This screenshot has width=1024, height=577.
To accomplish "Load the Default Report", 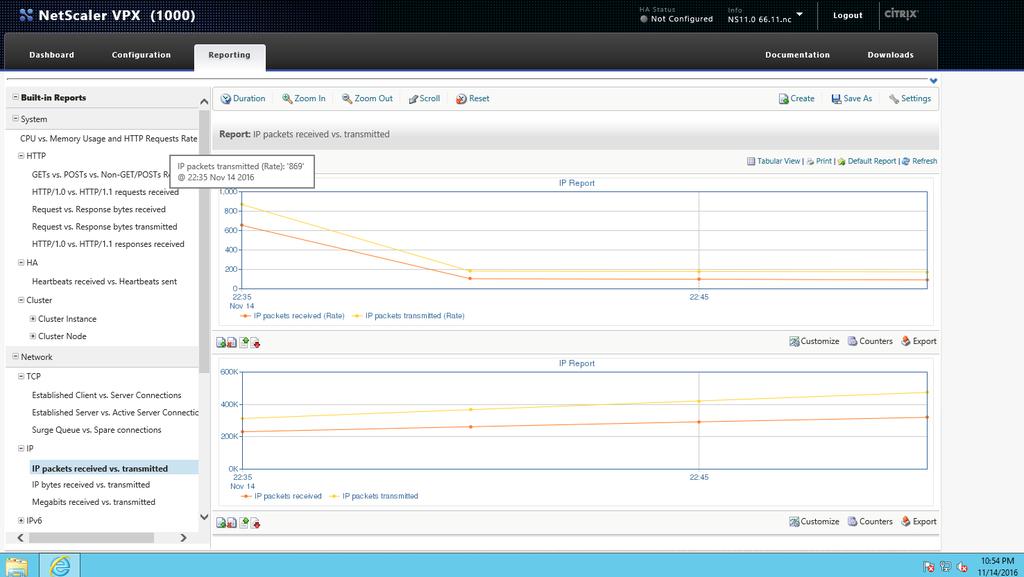I will click(867, 161).
